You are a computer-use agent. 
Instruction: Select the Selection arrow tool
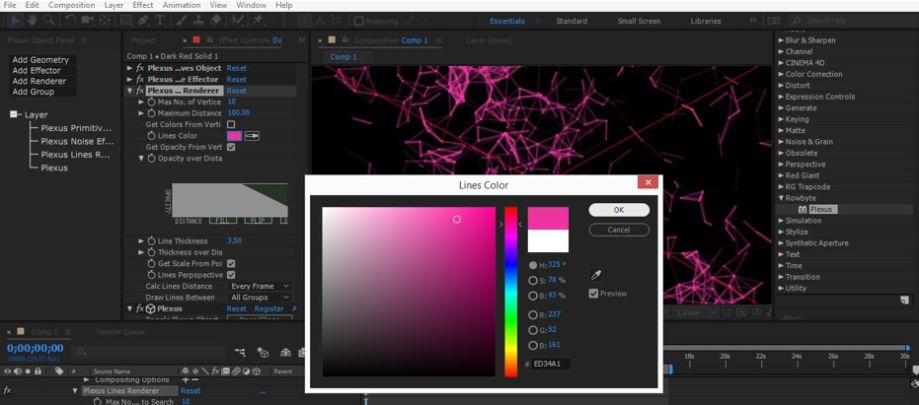(15, 20)
